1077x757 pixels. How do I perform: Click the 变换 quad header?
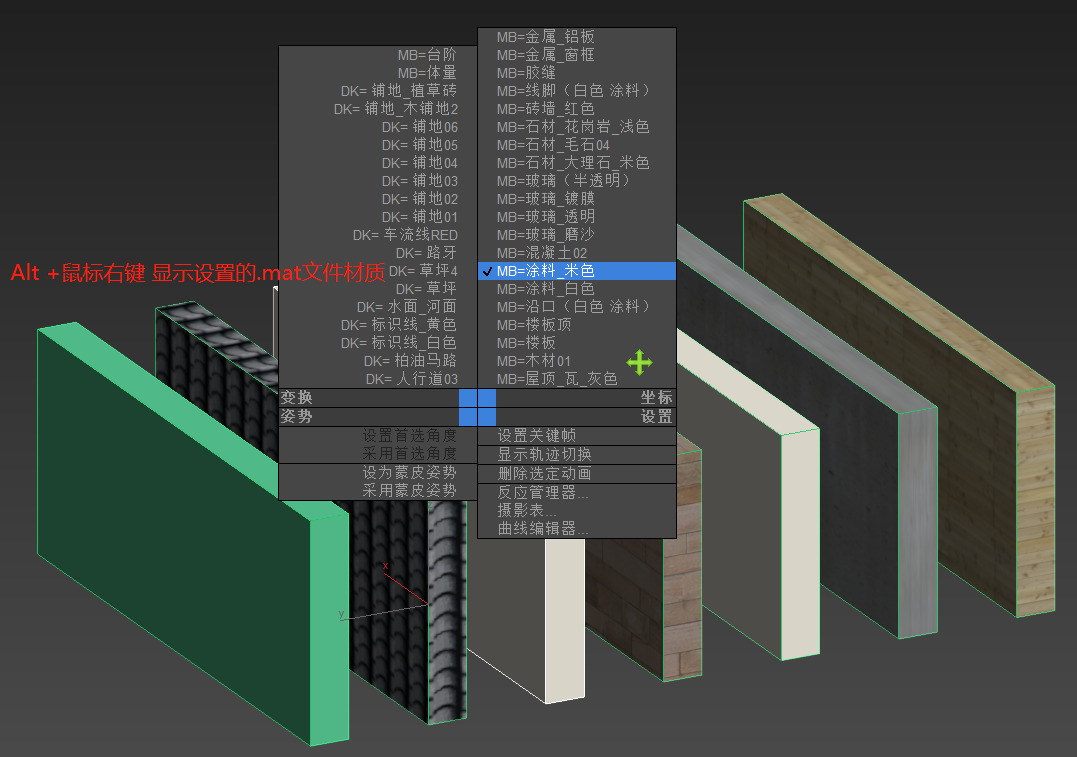[x=297, y=397]
